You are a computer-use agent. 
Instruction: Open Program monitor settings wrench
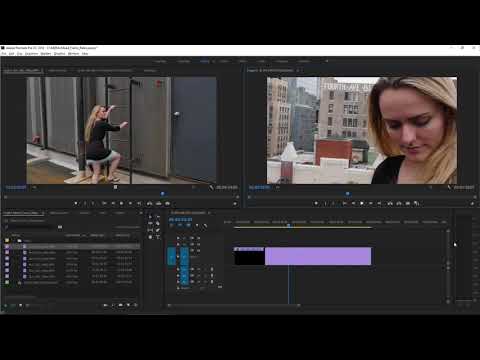(450, 188)
